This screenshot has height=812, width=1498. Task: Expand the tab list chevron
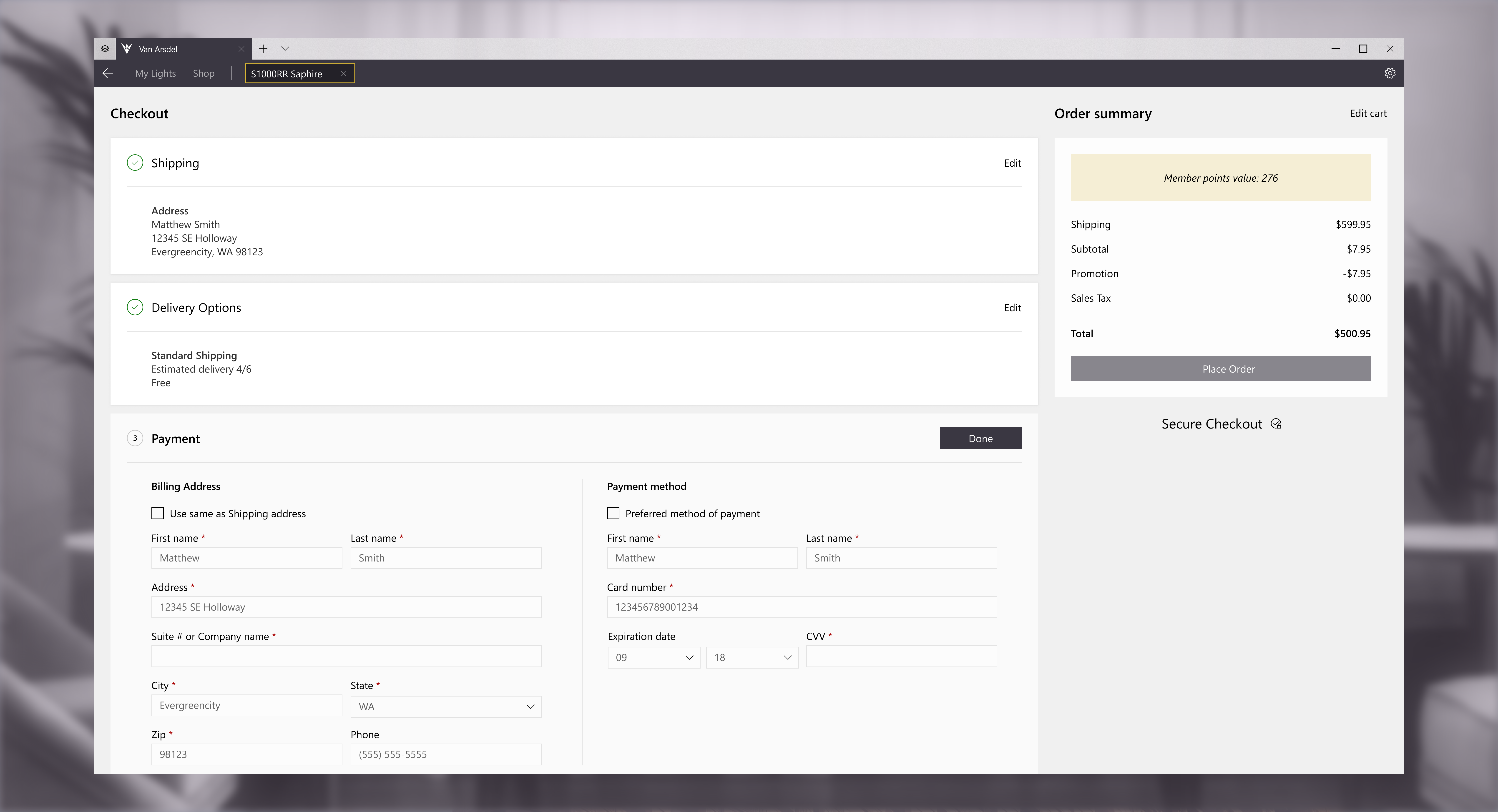pos(285,49)
